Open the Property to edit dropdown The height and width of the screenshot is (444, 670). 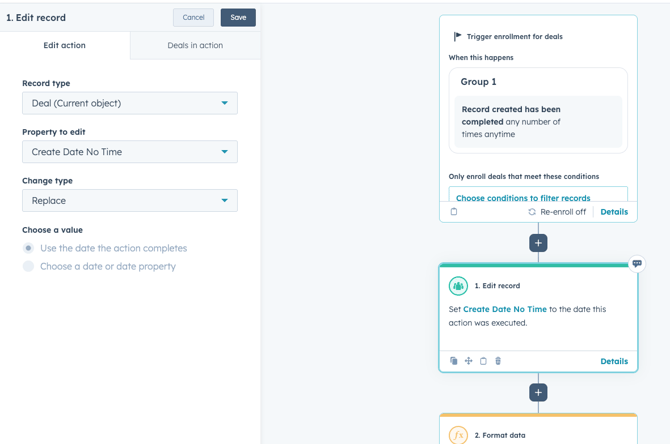[x=130, y=152]
